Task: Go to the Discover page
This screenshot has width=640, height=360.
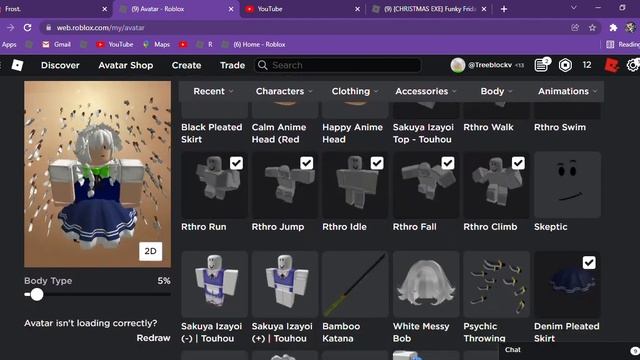Action: [60, 65]
